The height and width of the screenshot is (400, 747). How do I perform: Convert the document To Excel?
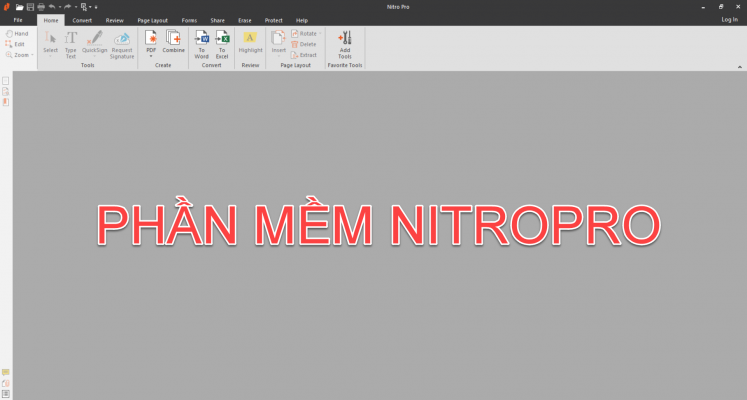[222, 38]
